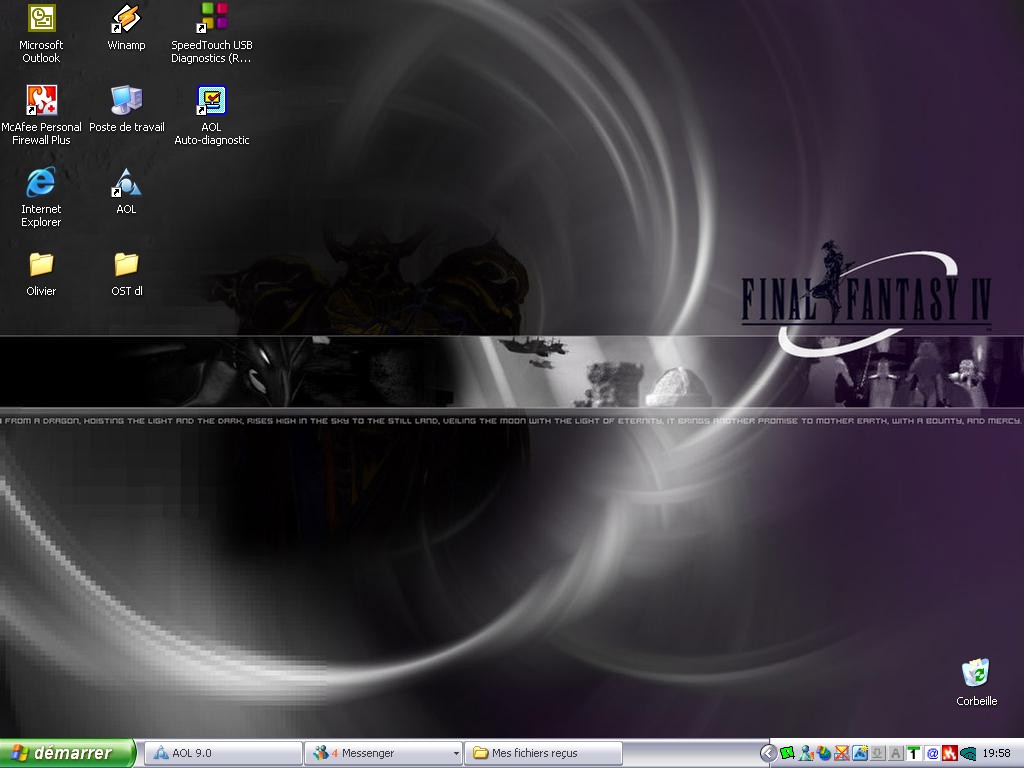Image resolution: width=1024 pixels, height=768 pixels.
Task: Open the Messenger taskbar group
Action: [383, 753]
